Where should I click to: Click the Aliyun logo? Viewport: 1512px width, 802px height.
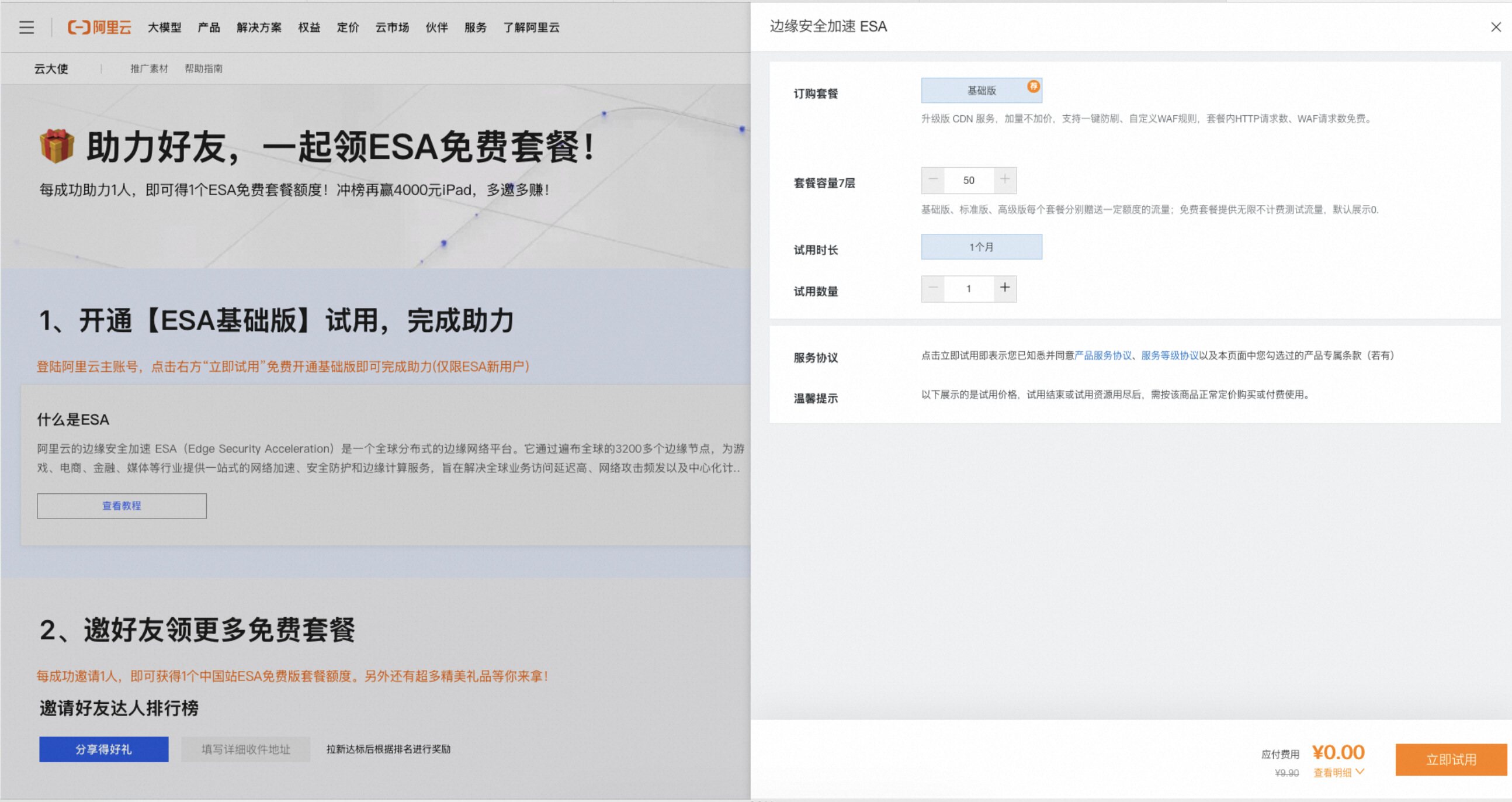(99, 27)
